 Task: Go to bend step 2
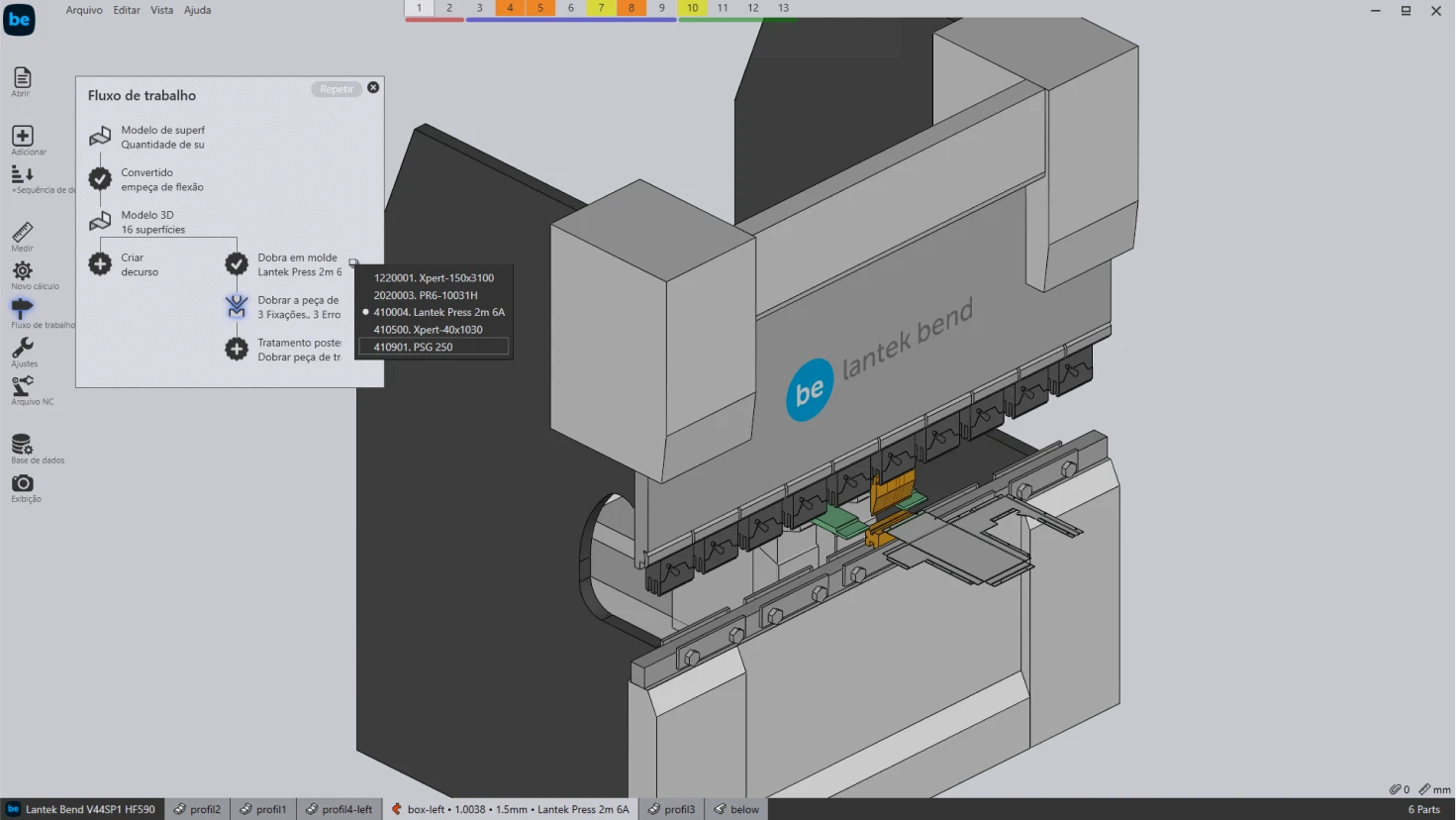point(449,8)
